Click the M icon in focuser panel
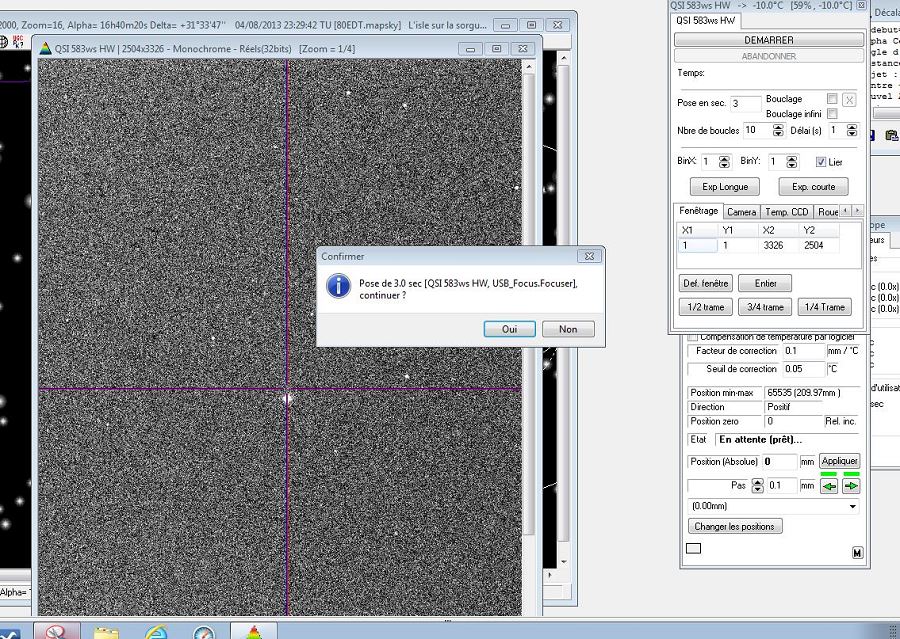This screenshot has height=639, width=900. click(x=857, y=553)
